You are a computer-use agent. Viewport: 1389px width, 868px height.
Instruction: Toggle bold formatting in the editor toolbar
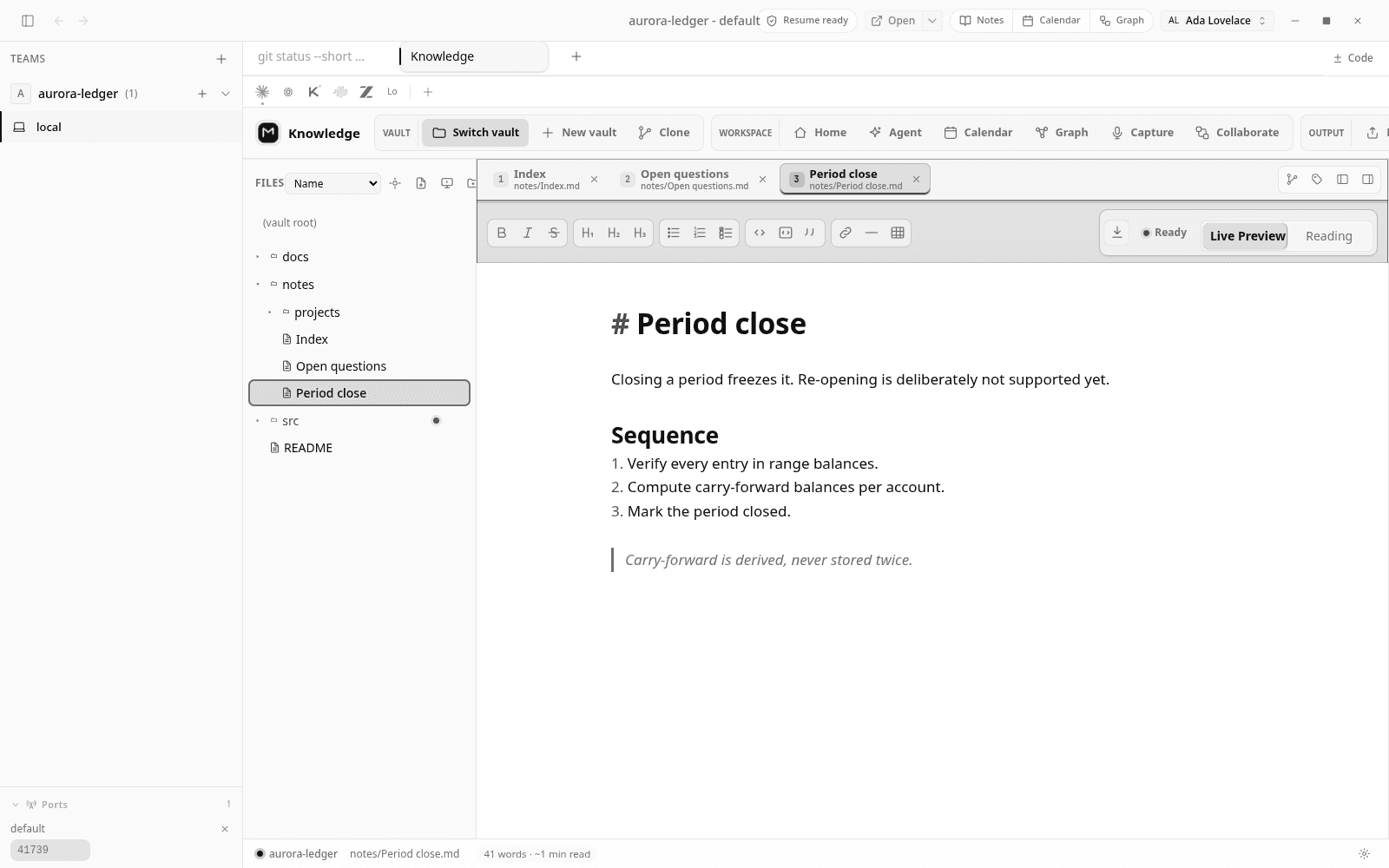tap(502, 233)
